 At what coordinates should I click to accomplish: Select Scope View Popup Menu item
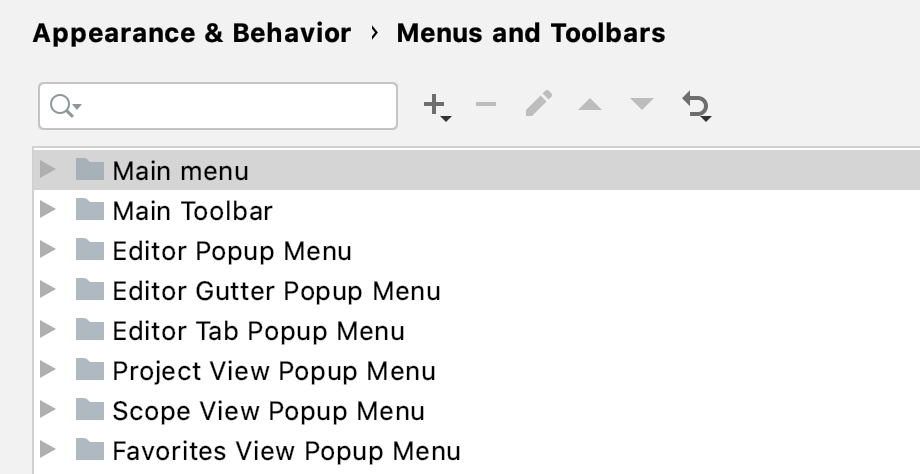point(269,411)
